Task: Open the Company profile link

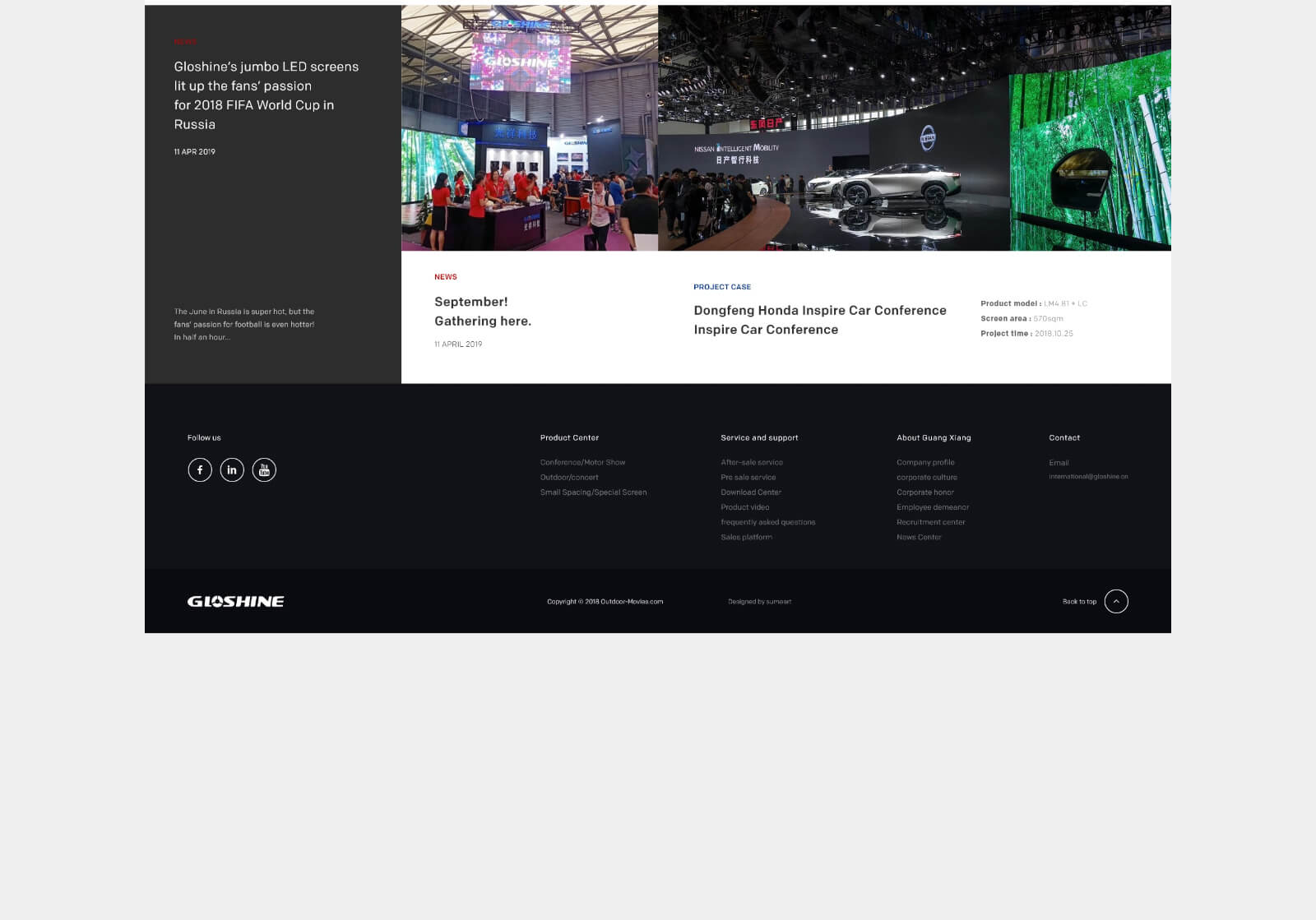Action: point(925,462)
